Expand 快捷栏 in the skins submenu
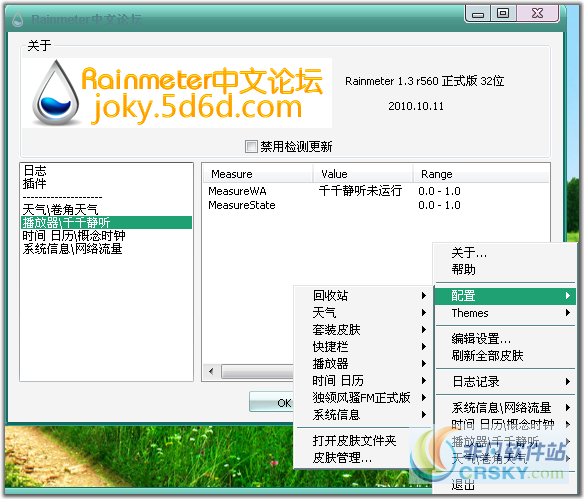Image resolution: width=584 pixels, height=499 pixels. pos(364,347)
